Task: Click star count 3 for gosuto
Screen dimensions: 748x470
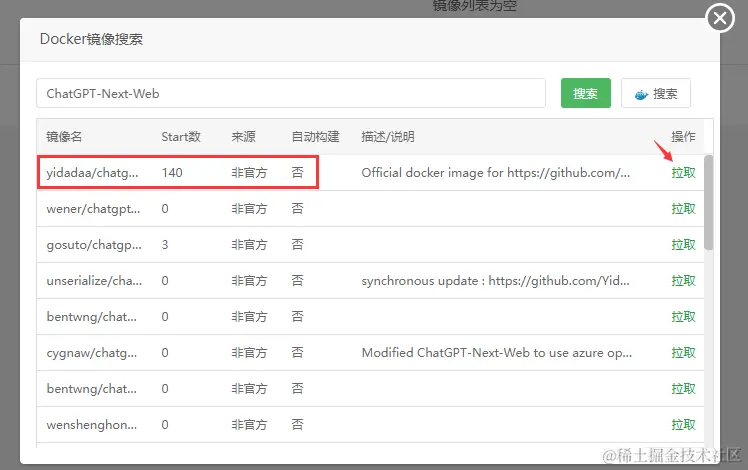Action: (x=165, y=245)
